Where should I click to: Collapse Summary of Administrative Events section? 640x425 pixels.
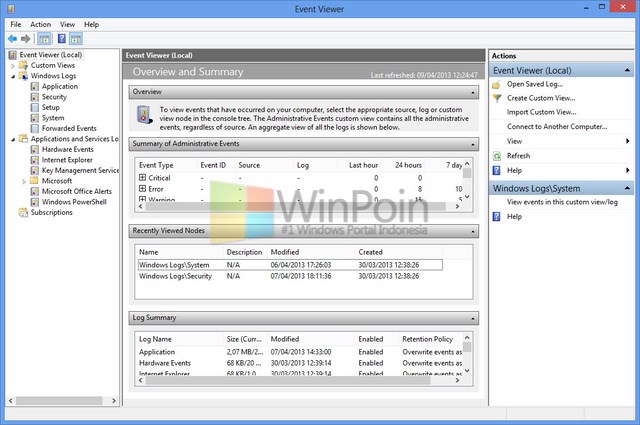point(473,145)
